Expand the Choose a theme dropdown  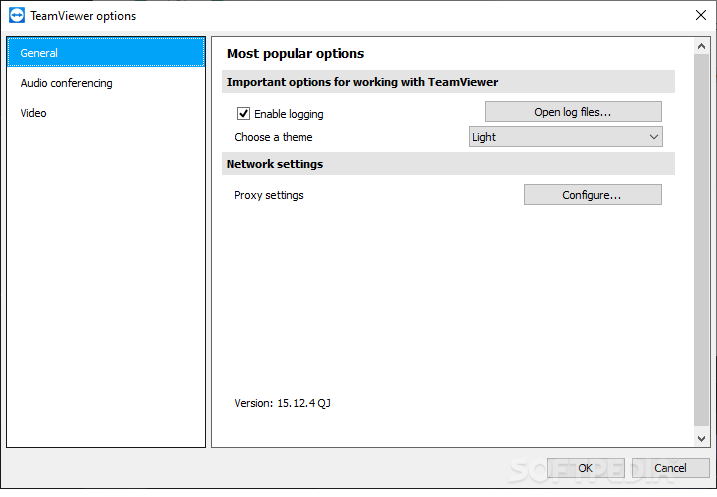[x=566, y=137]
